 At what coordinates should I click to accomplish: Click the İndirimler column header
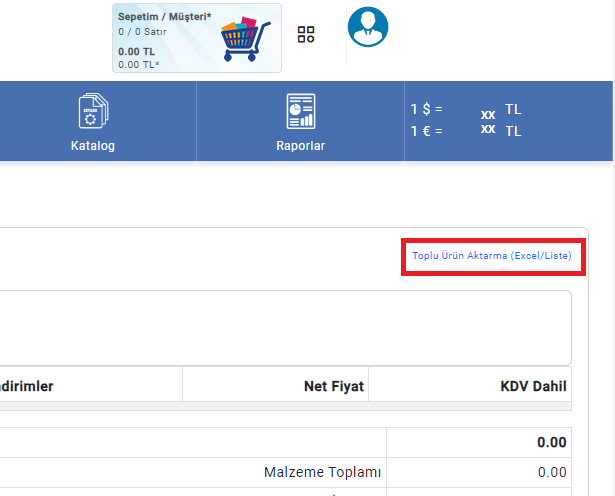30,386
